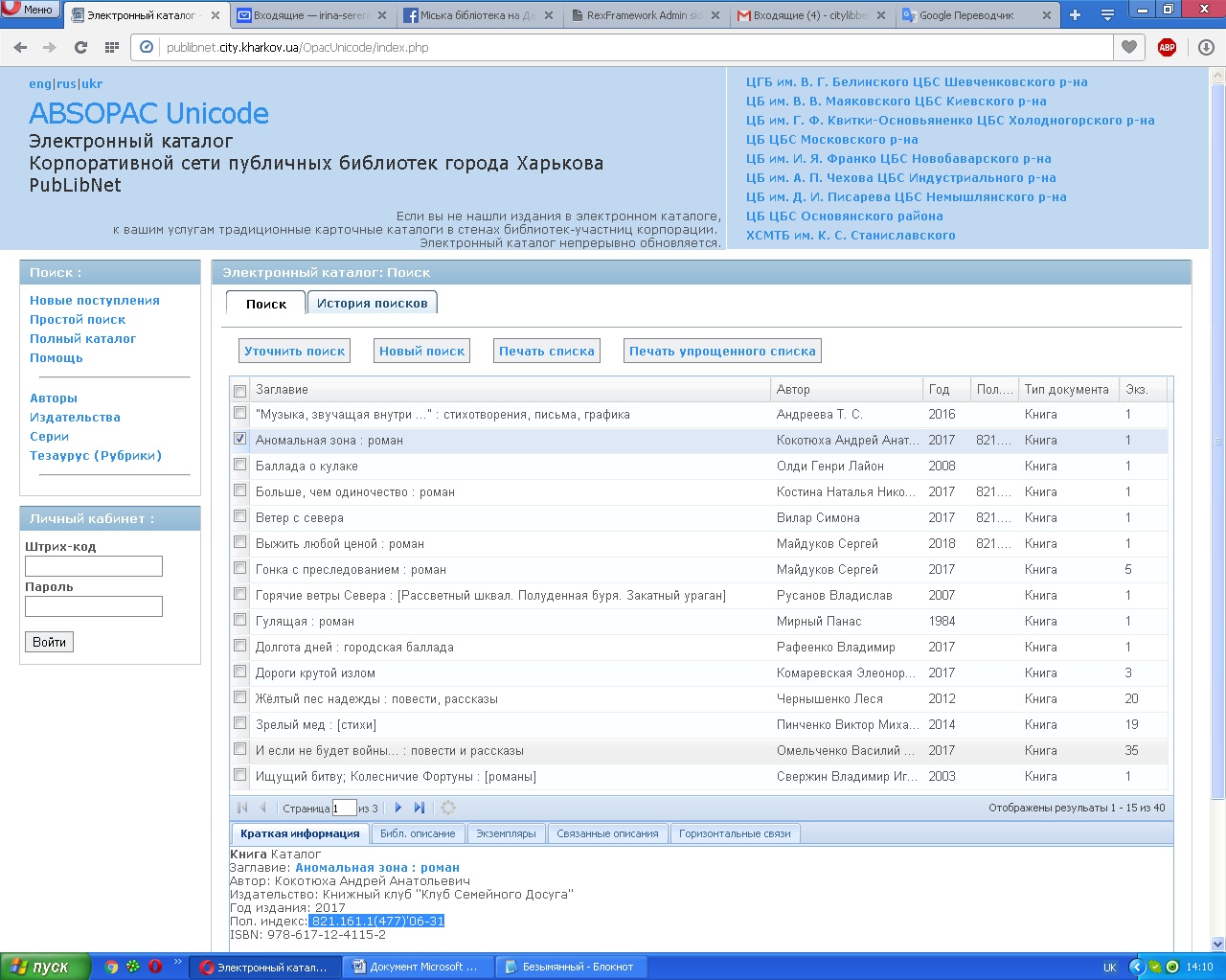The image size is (1226, 980).
Task: Click Печать упрощенного списка button
Action: [722, 352]
